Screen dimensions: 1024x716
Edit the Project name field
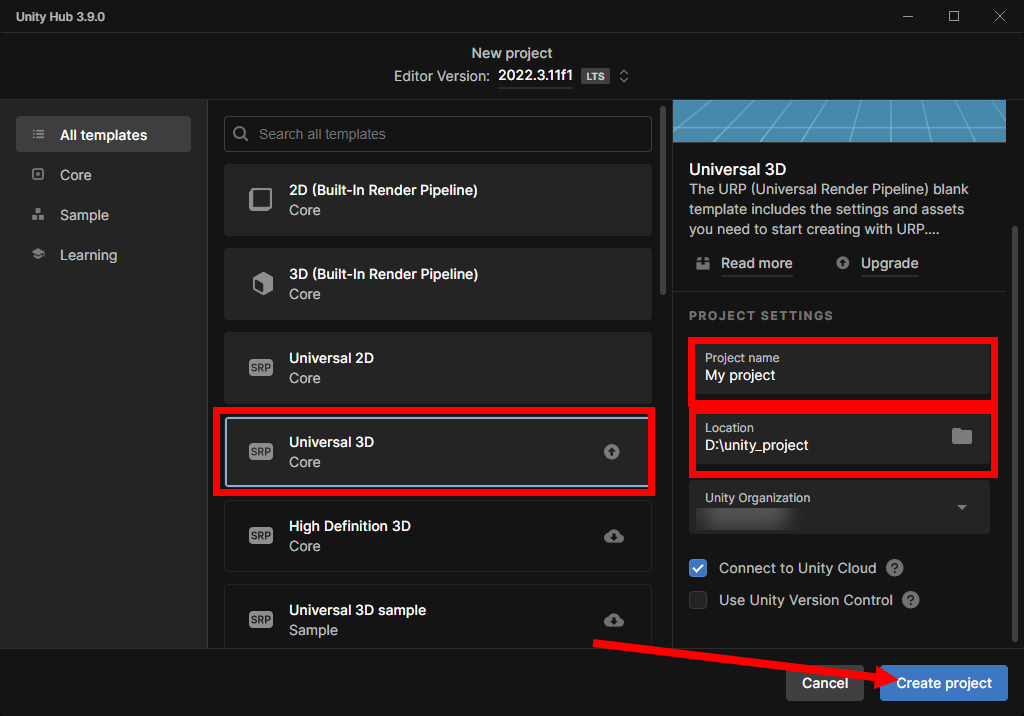click(x=842, y=368)
